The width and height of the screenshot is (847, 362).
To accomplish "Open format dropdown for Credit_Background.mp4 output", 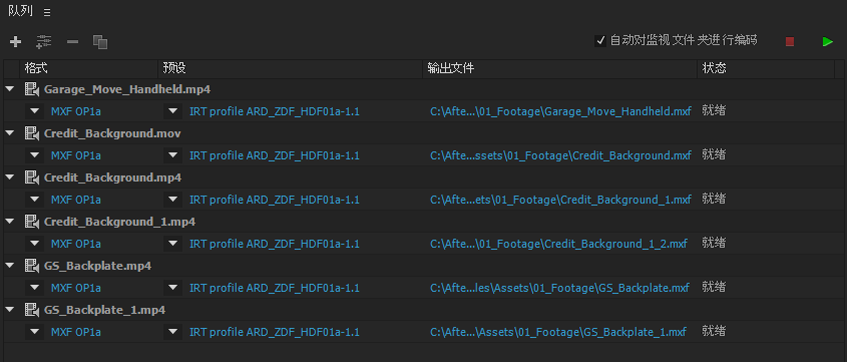I will pyautogui.click(x=35, y=200).
